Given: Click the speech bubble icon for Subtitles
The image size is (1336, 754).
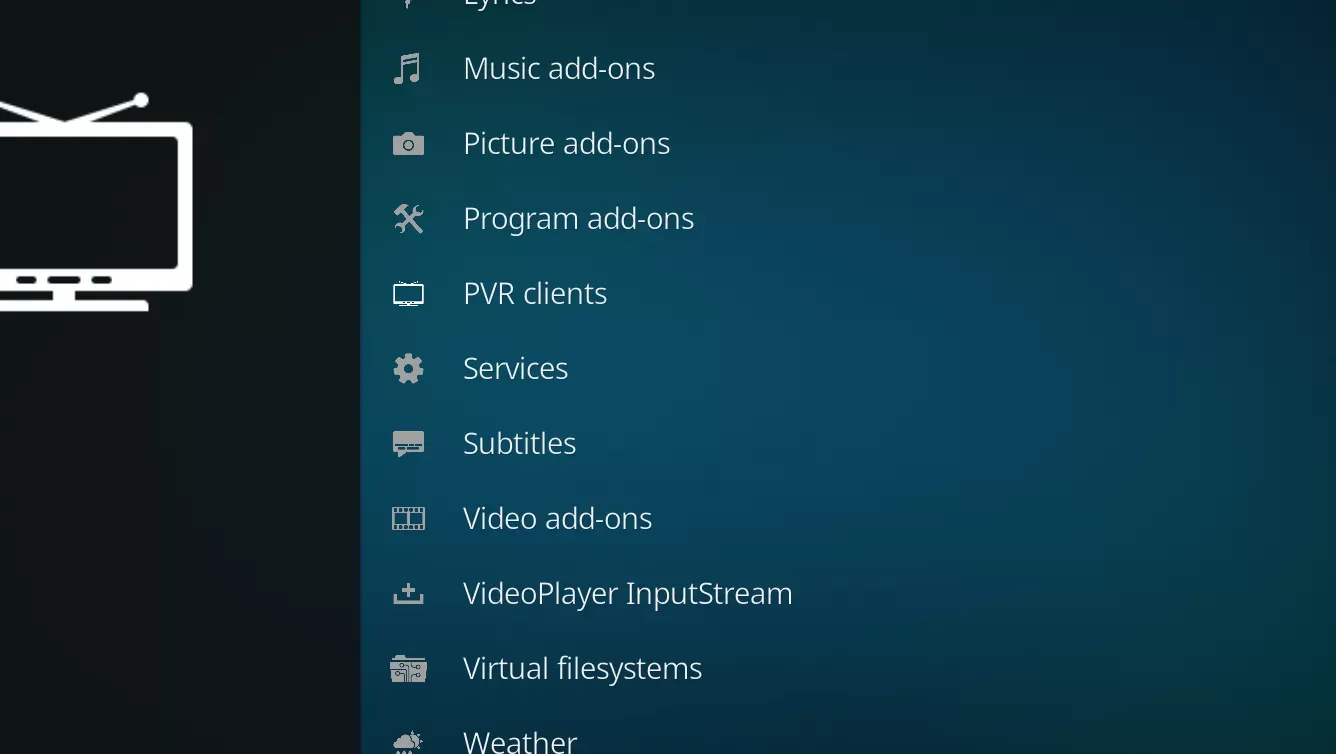Looking at the screenshot, I should click(408, 443).
